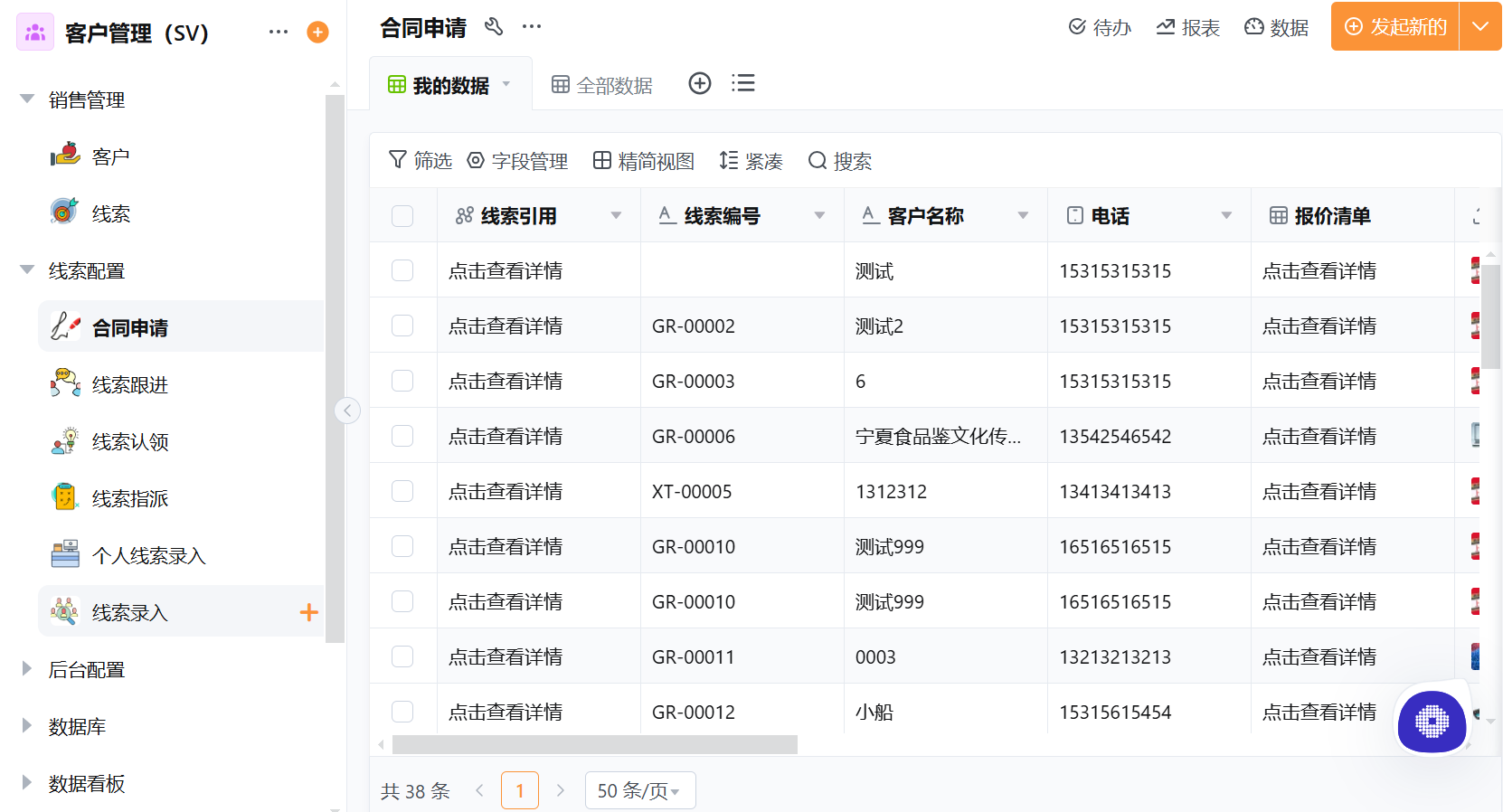Collapse the 销售管理 group

(x=27, y=99)
